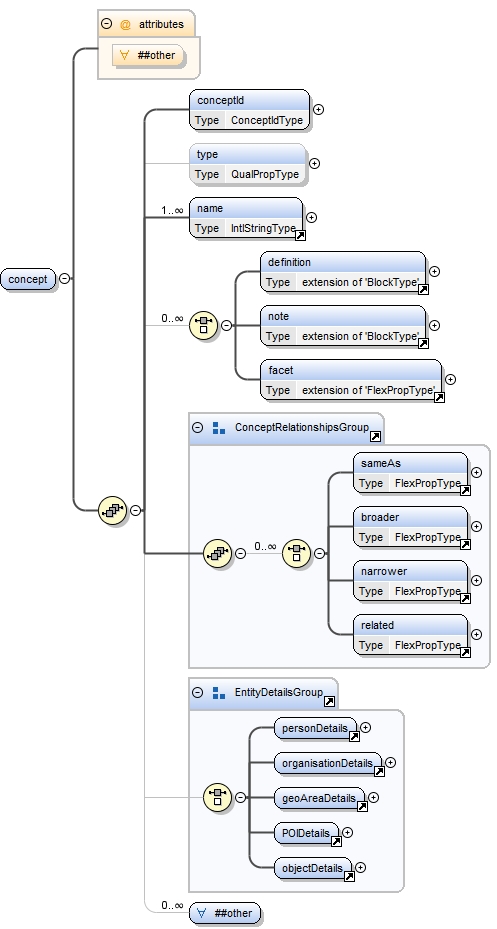The height and width of the screenshot is (929, 497).
Task: Follow the reference arrow on definition
Action: tap(424, 290)
